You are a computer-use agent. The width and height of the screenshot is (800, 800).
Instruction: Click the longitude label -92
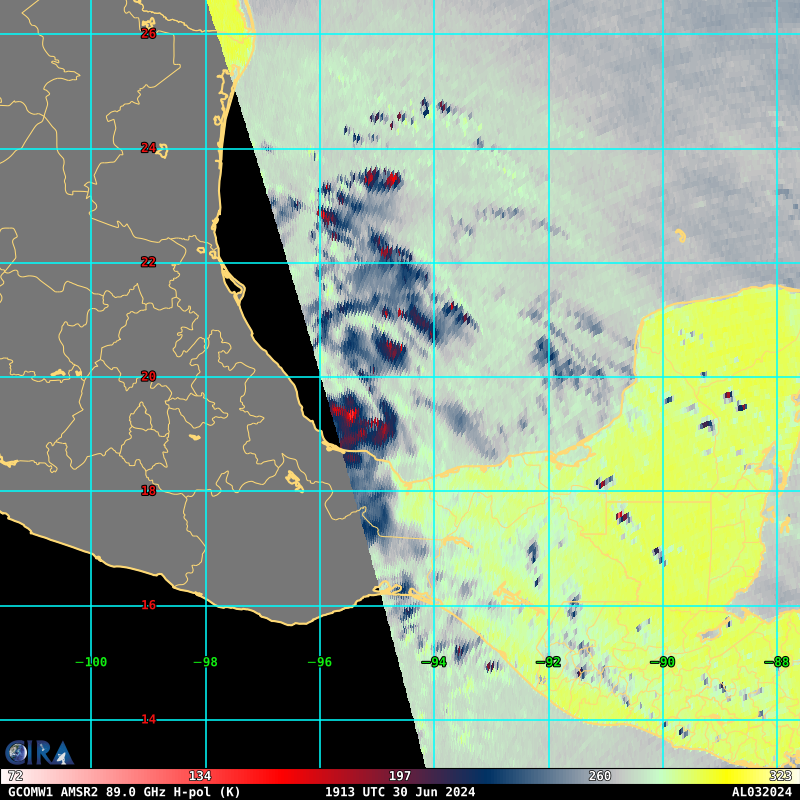pos(548,662)
